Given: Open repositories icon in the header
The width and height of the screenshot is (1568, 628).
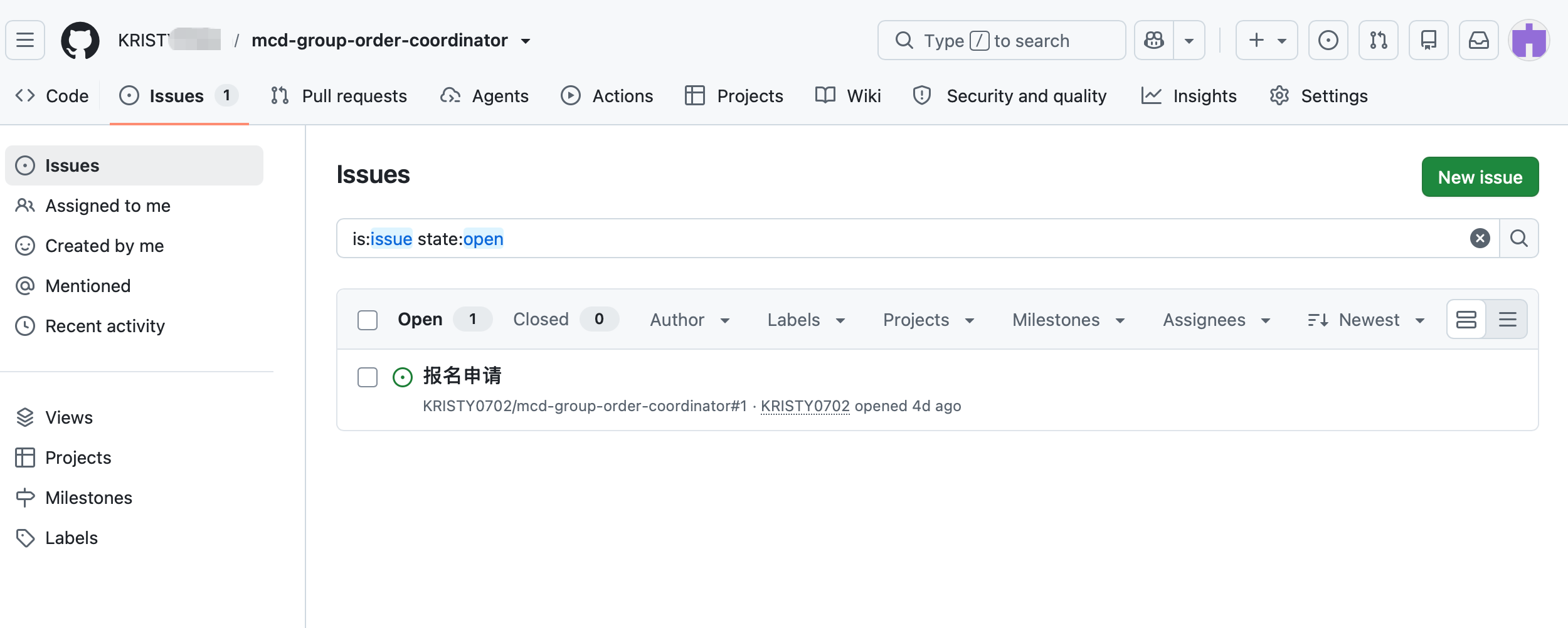Looking at the screenshot, I should [1428, 41].
